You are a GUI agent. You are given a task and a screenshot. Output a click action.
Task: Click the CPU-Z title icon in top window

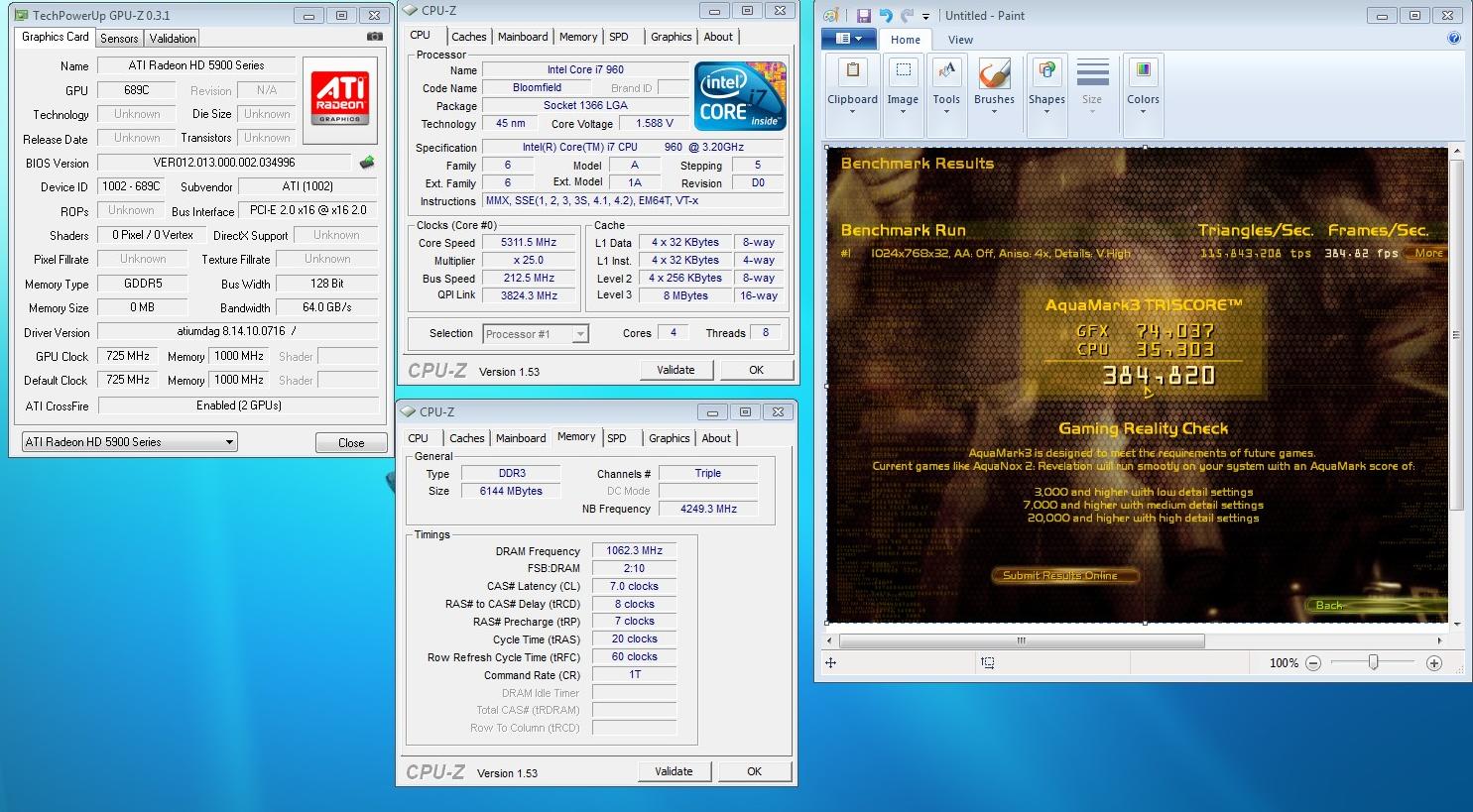[x=410, y=11]
